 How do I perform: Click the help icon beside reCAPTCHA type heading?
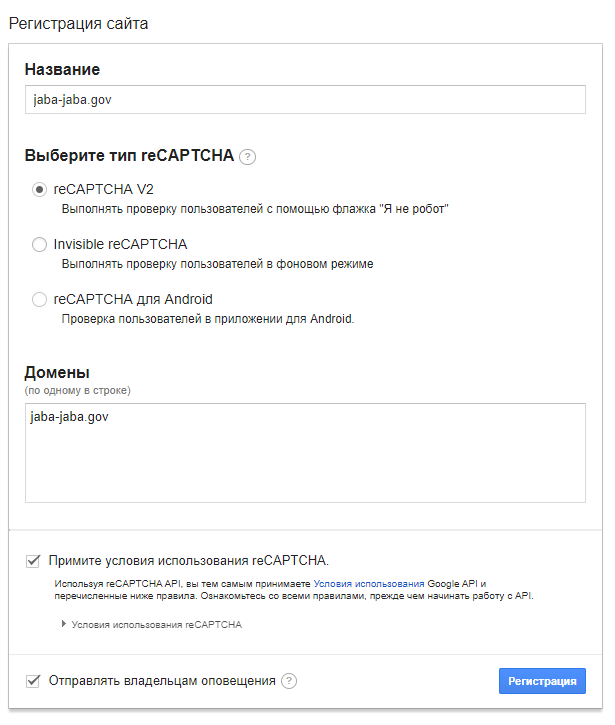tap(247, 157)
